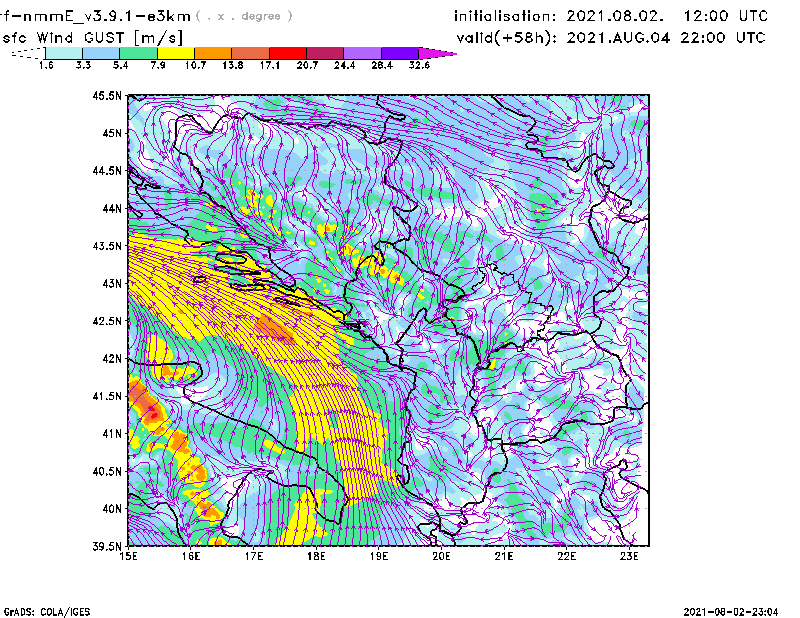
Task: Click the legend value '10.7'
Action: pyautogui.click(x=195, y=65)
